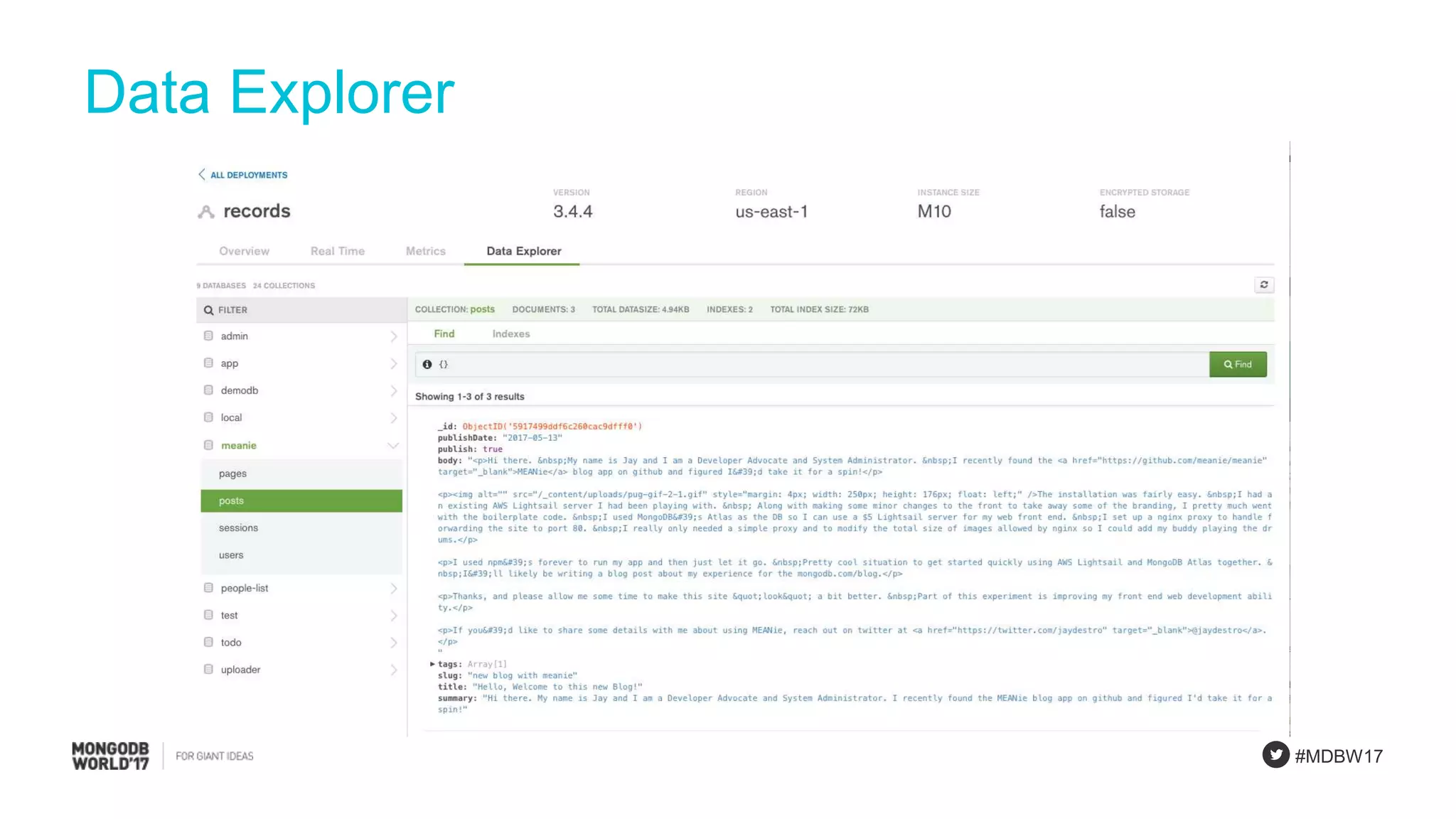
Task: Click the INDEXES: 2 stat
Action: 729,309
